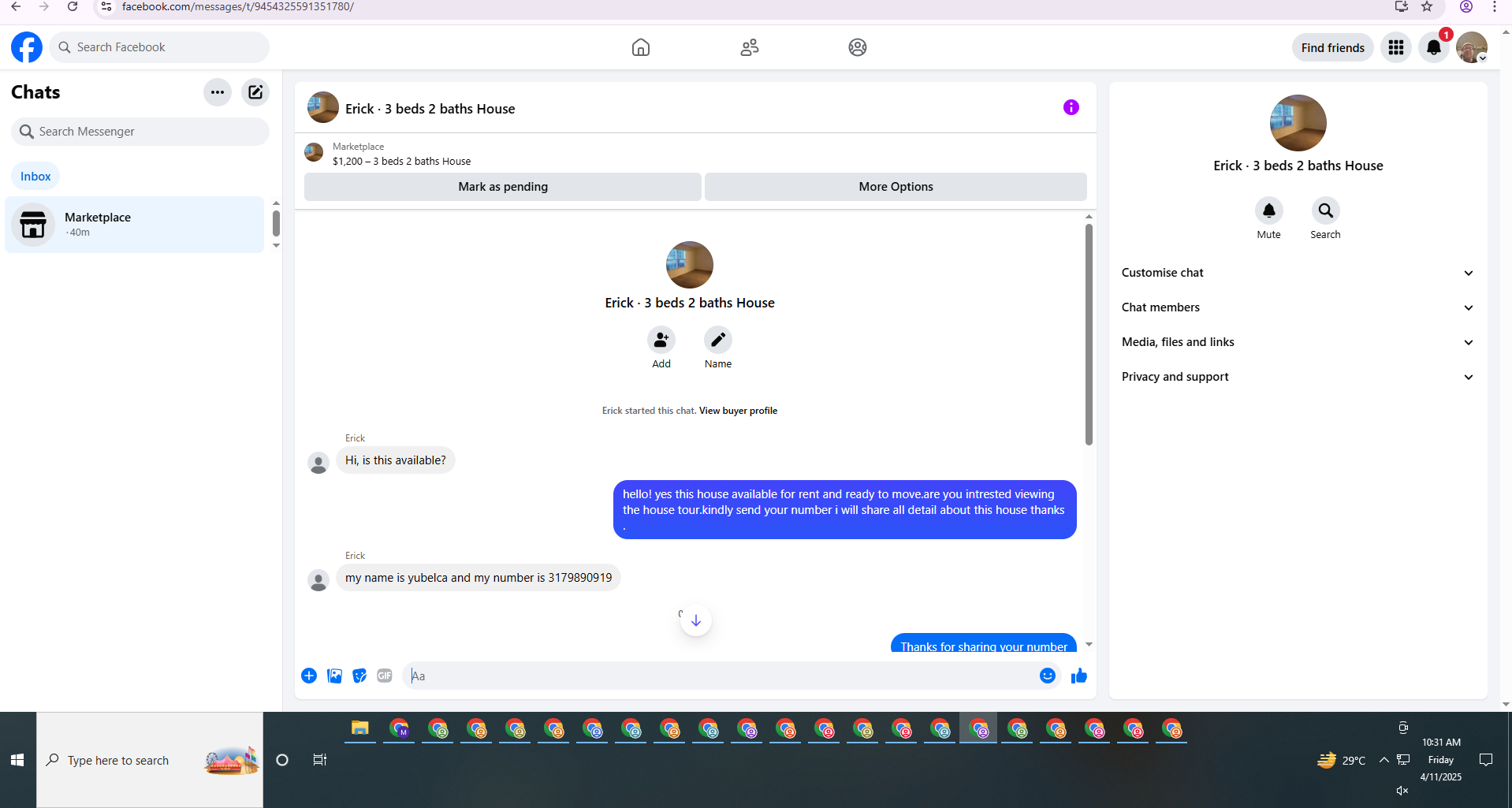Image resolution: width=1512 pixels, height=808 pixels.
Task: Click the blue reply starting "hello! yes this house"
Action: pos(844,510)
